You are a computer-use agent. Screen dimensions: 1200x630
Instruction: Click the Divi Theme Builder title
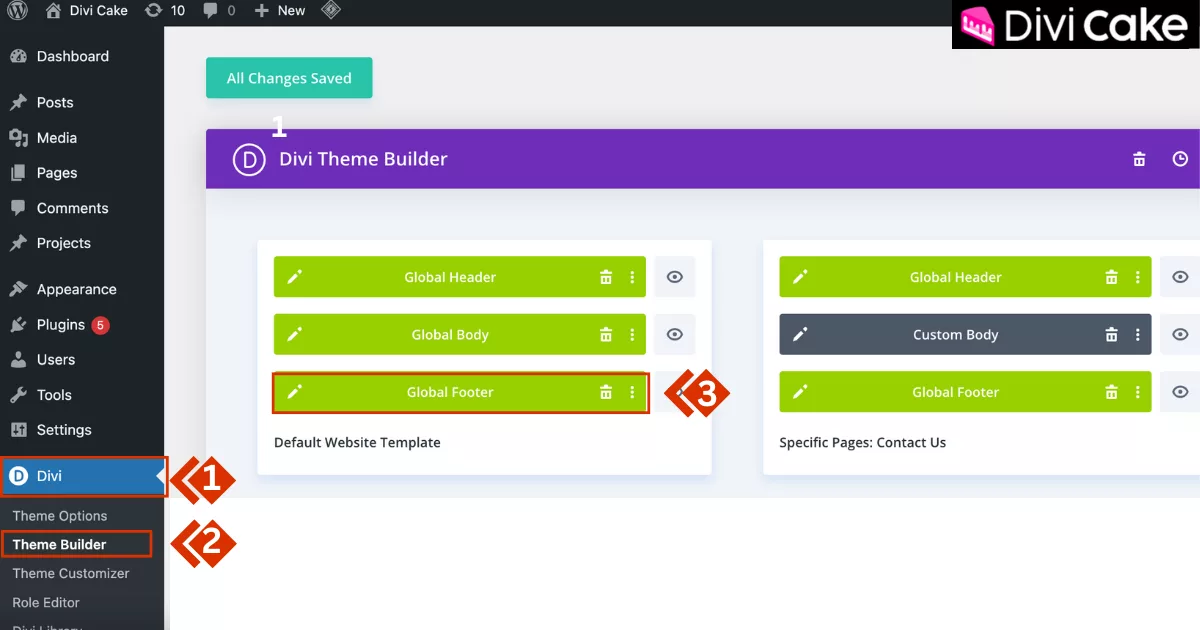pos(363,159)
